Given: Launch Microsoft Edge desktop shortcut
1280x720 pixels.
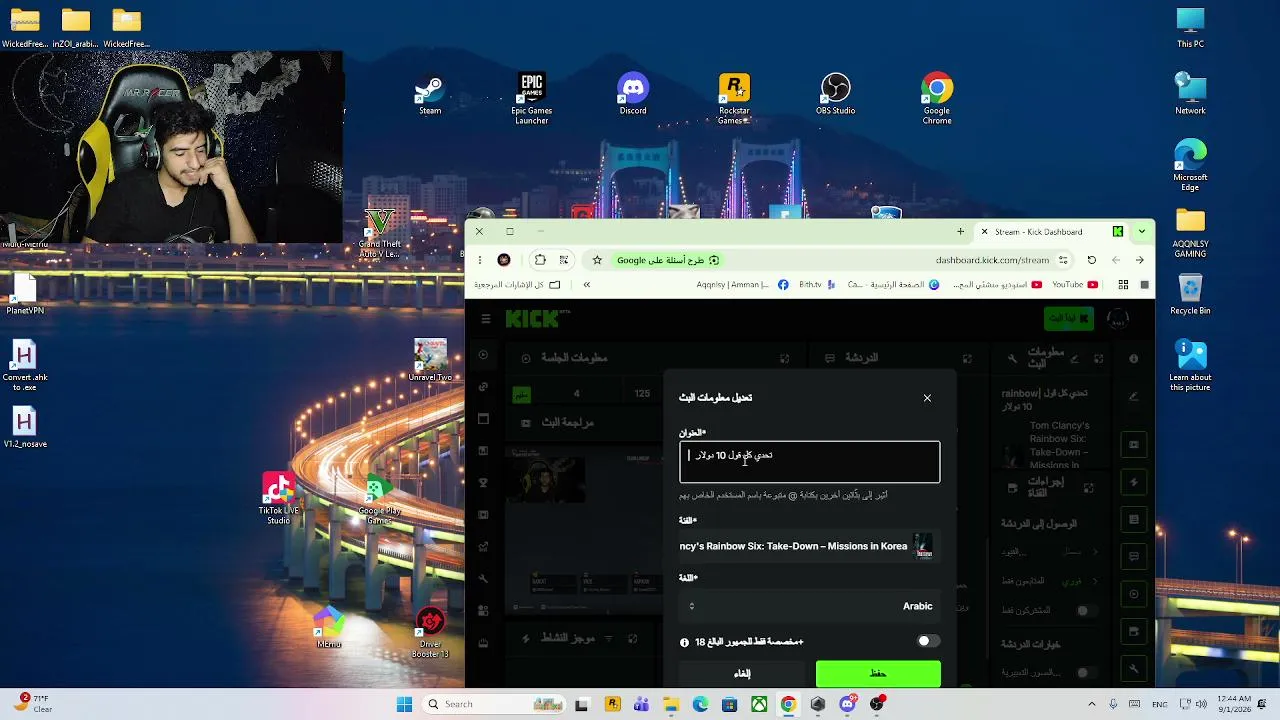Looking at the screenshot, I should pyautogui.click(x=1190, y=165).
